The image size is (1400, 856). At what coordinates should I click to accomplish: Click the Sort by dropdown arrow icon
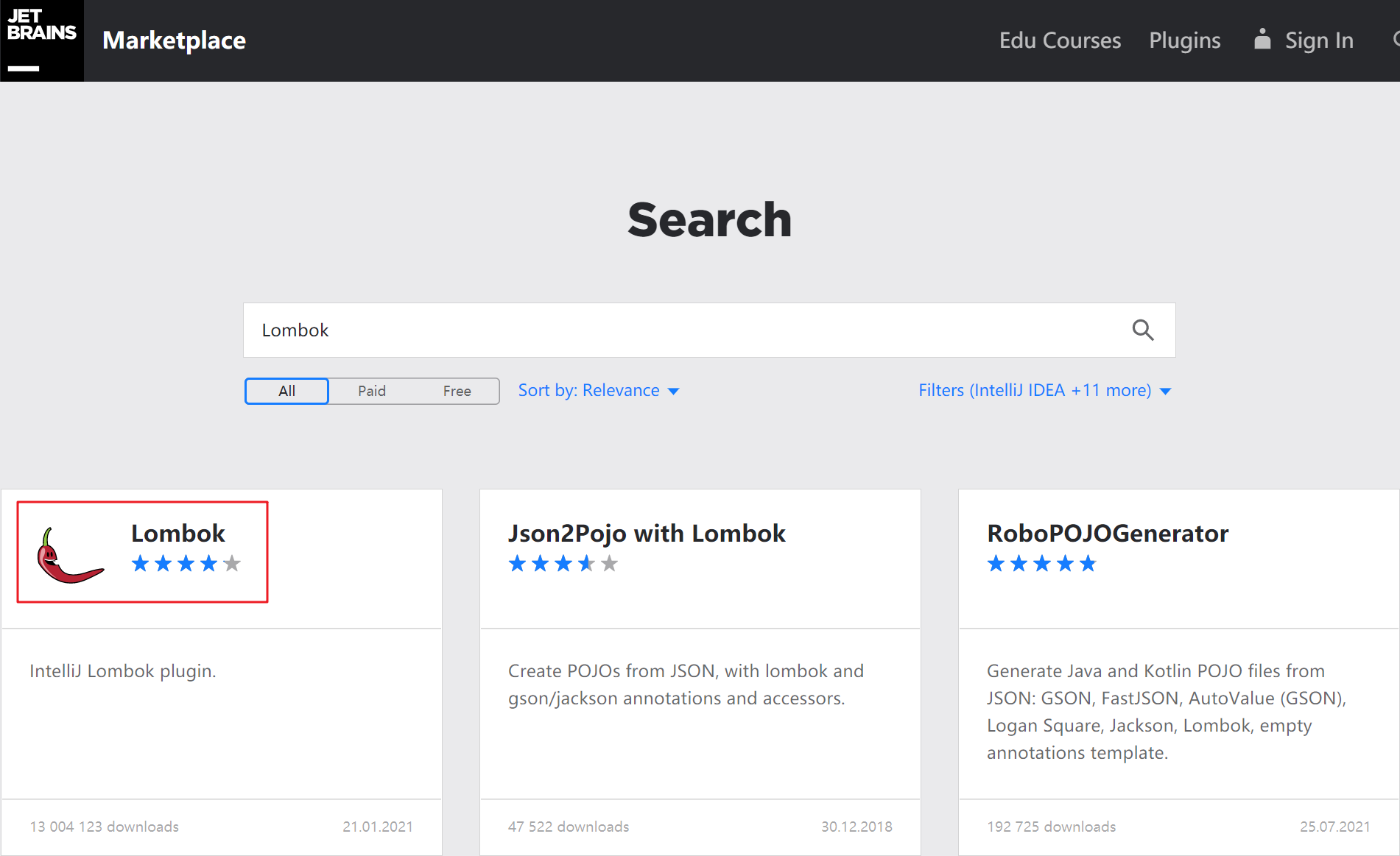click(x=673, y=392)
